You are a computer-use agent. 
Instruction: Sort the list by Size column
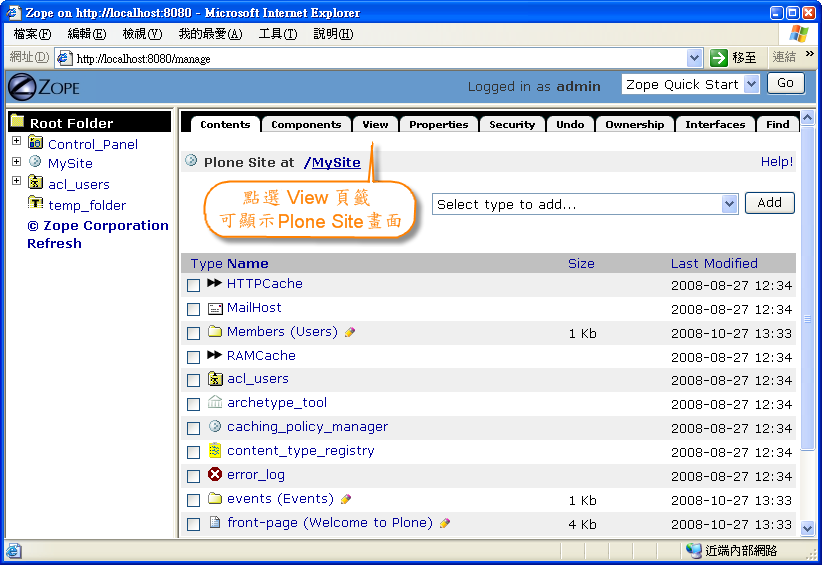tap(581, 264)
